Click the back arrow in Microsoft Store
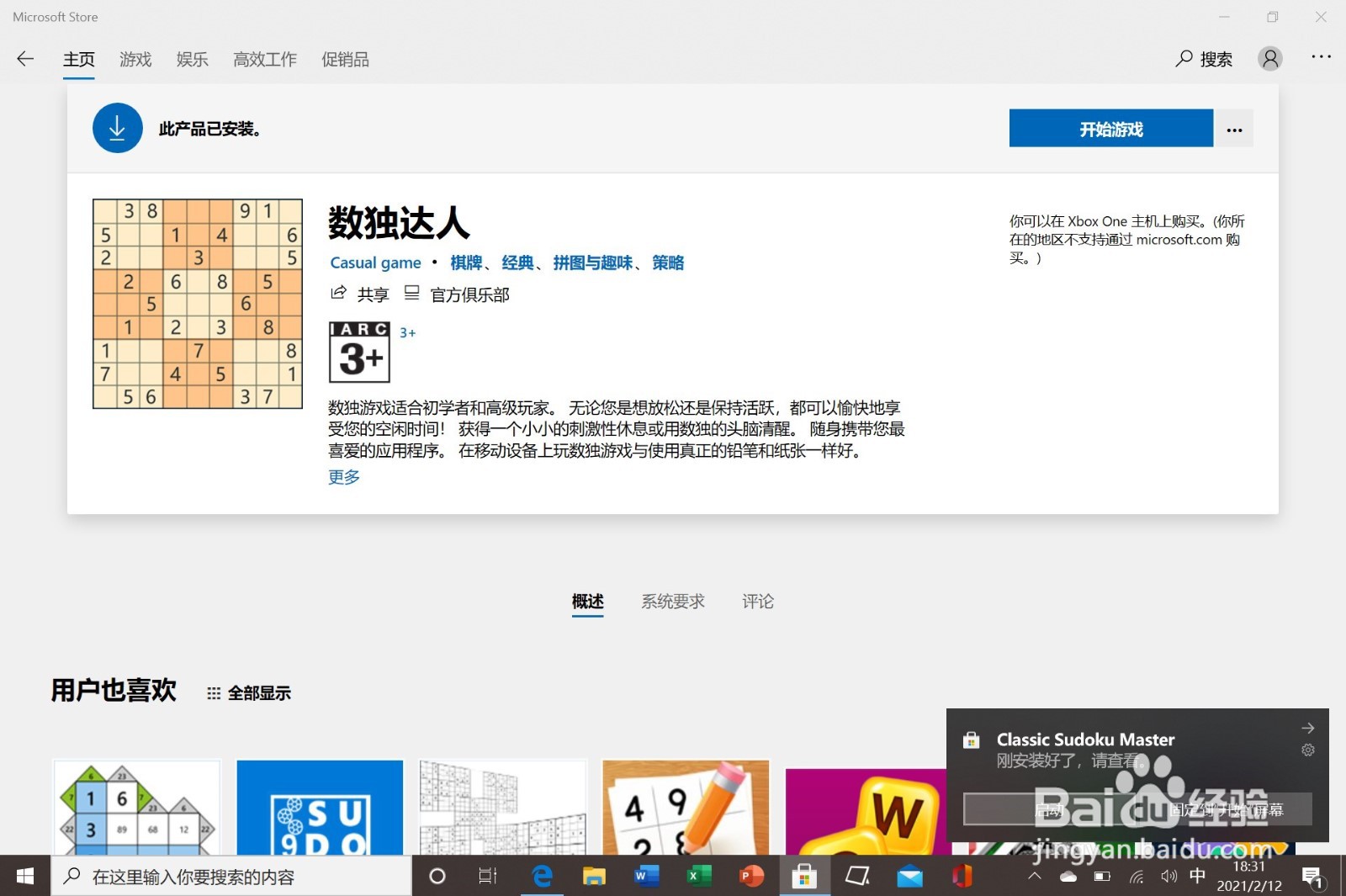Image resolution: width=1346 pixels, height=896 pixels. pyautogui.click(x=25, y=59)
